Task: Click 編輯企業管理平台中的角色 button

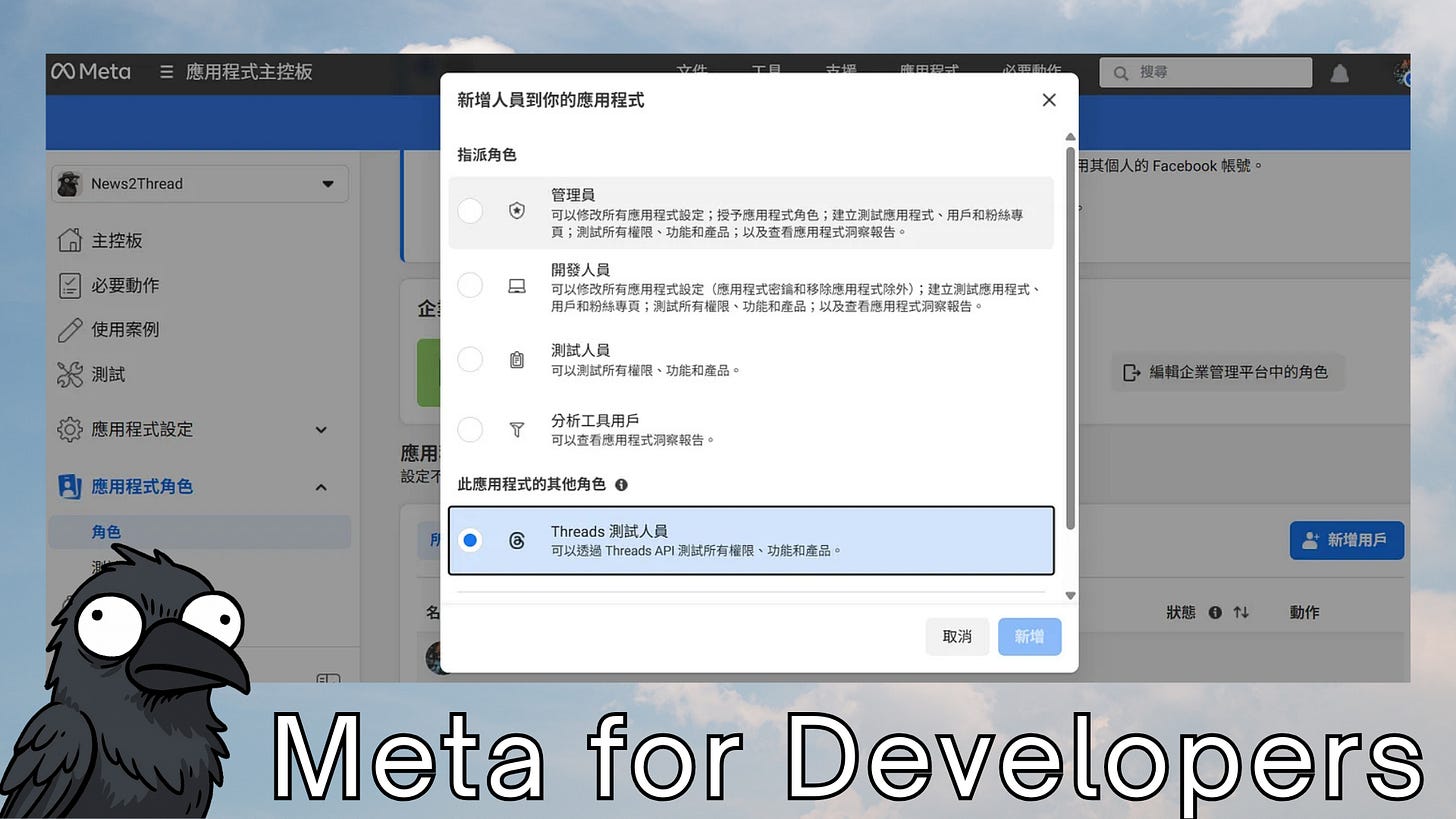Action: 1228,372
